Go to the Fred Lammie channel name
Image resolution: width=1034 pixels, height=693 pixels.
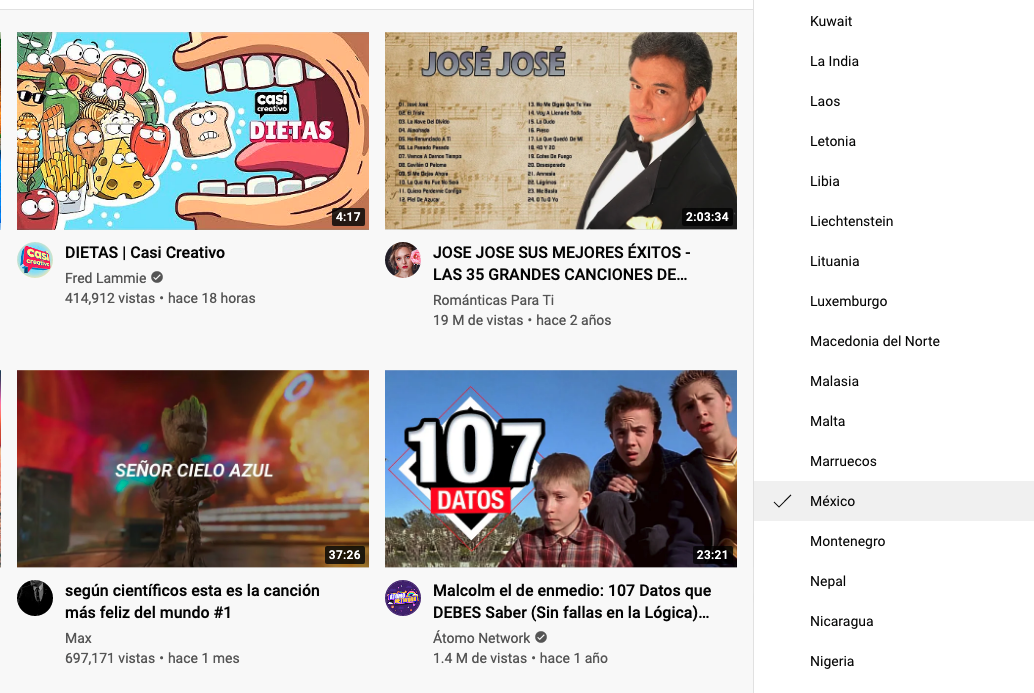(x=106, y=278)
